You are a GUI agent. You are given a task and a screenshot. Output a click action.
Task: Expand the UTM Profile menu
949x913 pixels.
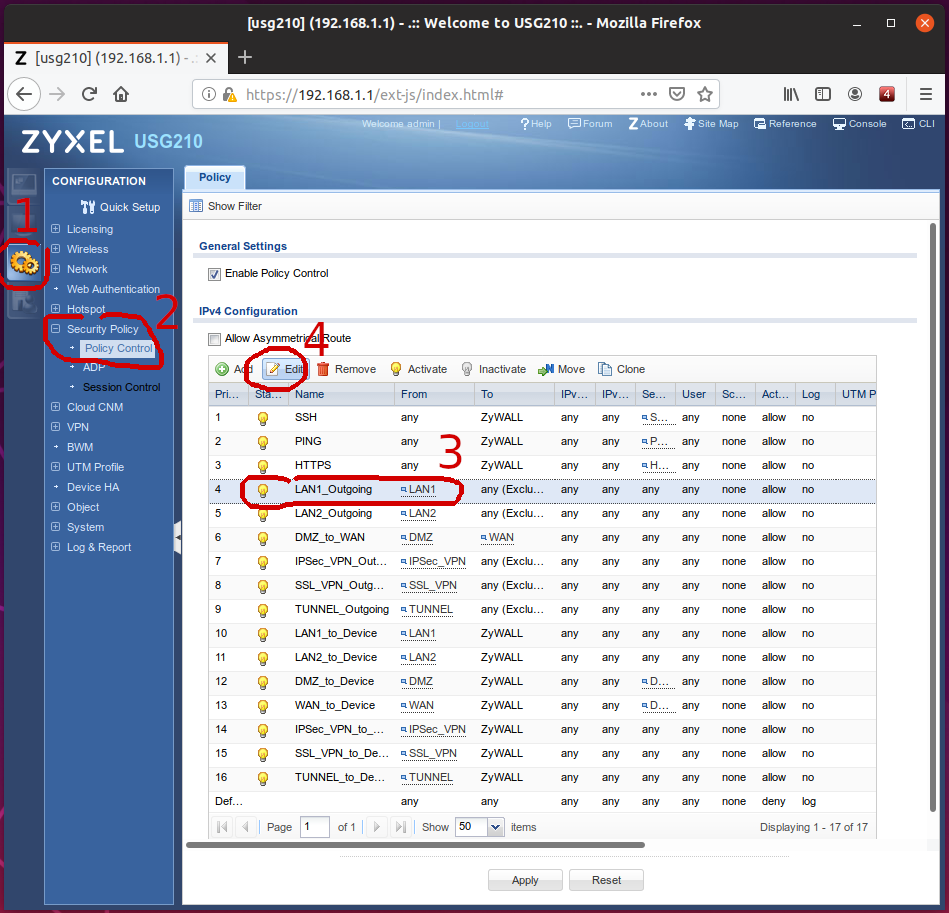pos(56,466)
